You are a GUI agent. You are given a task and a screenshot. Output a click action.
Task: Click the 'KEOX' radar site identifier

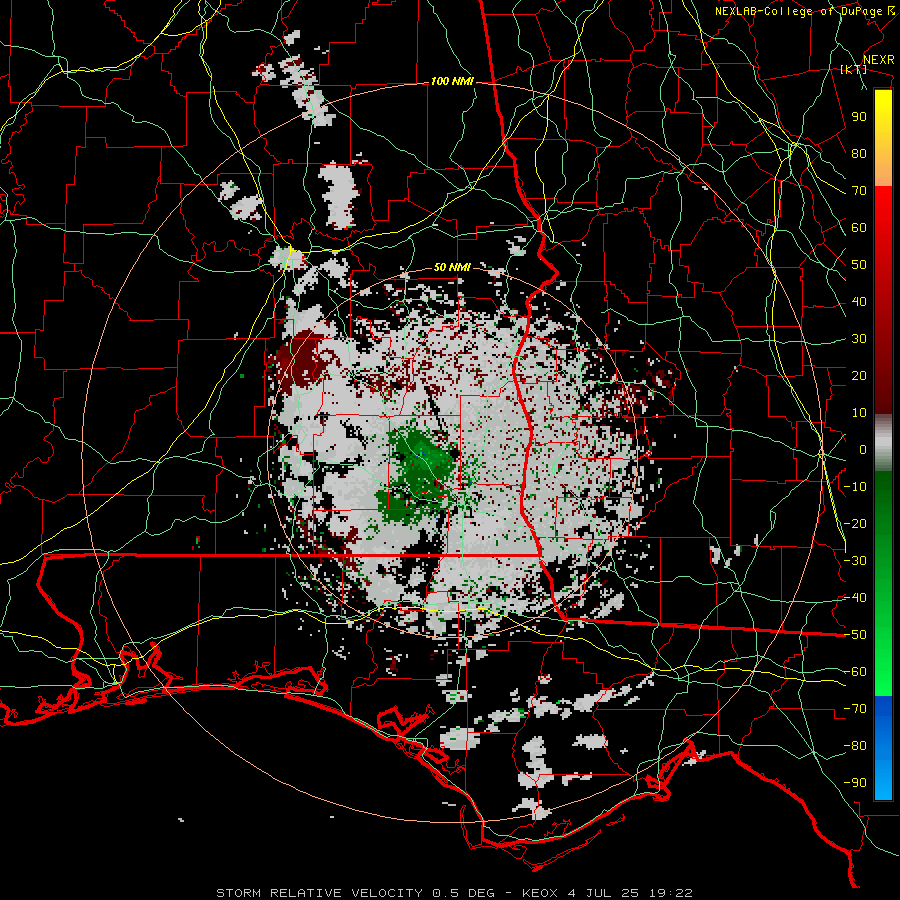pyautogui.click(x=540, y=893)
